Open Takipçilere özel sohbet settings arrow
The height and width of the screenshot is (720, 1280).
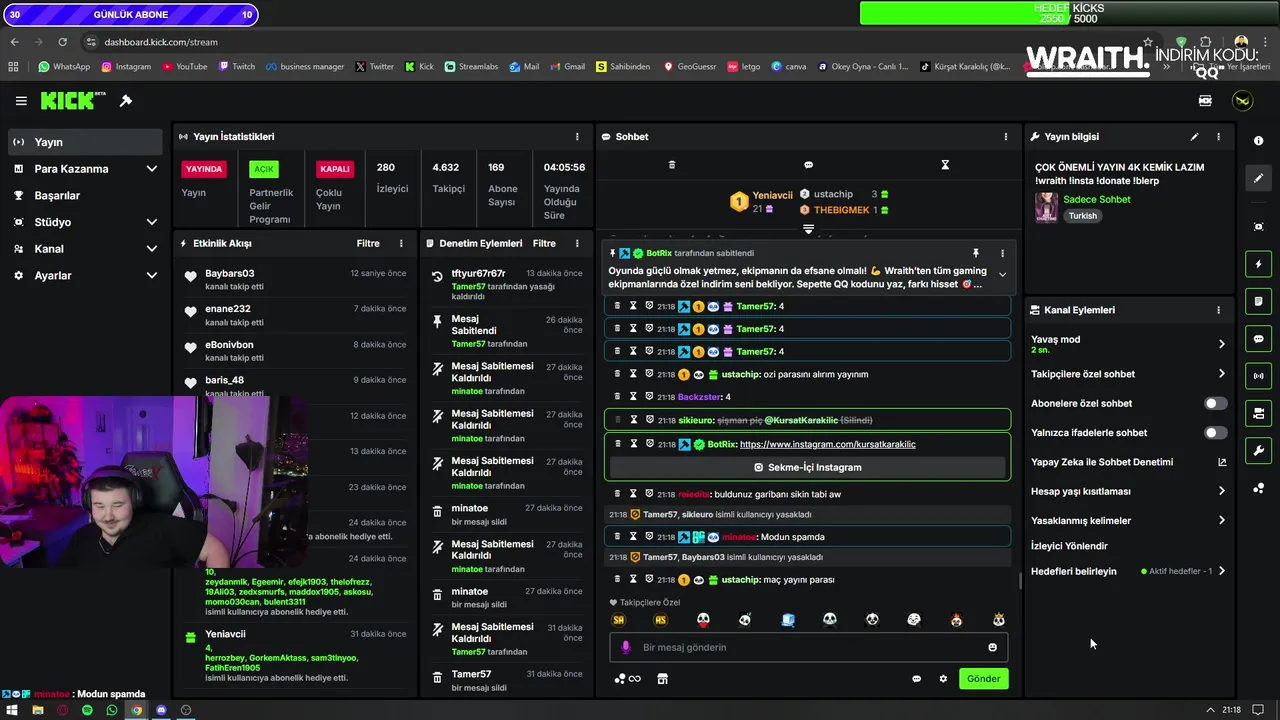[1221, 374]
